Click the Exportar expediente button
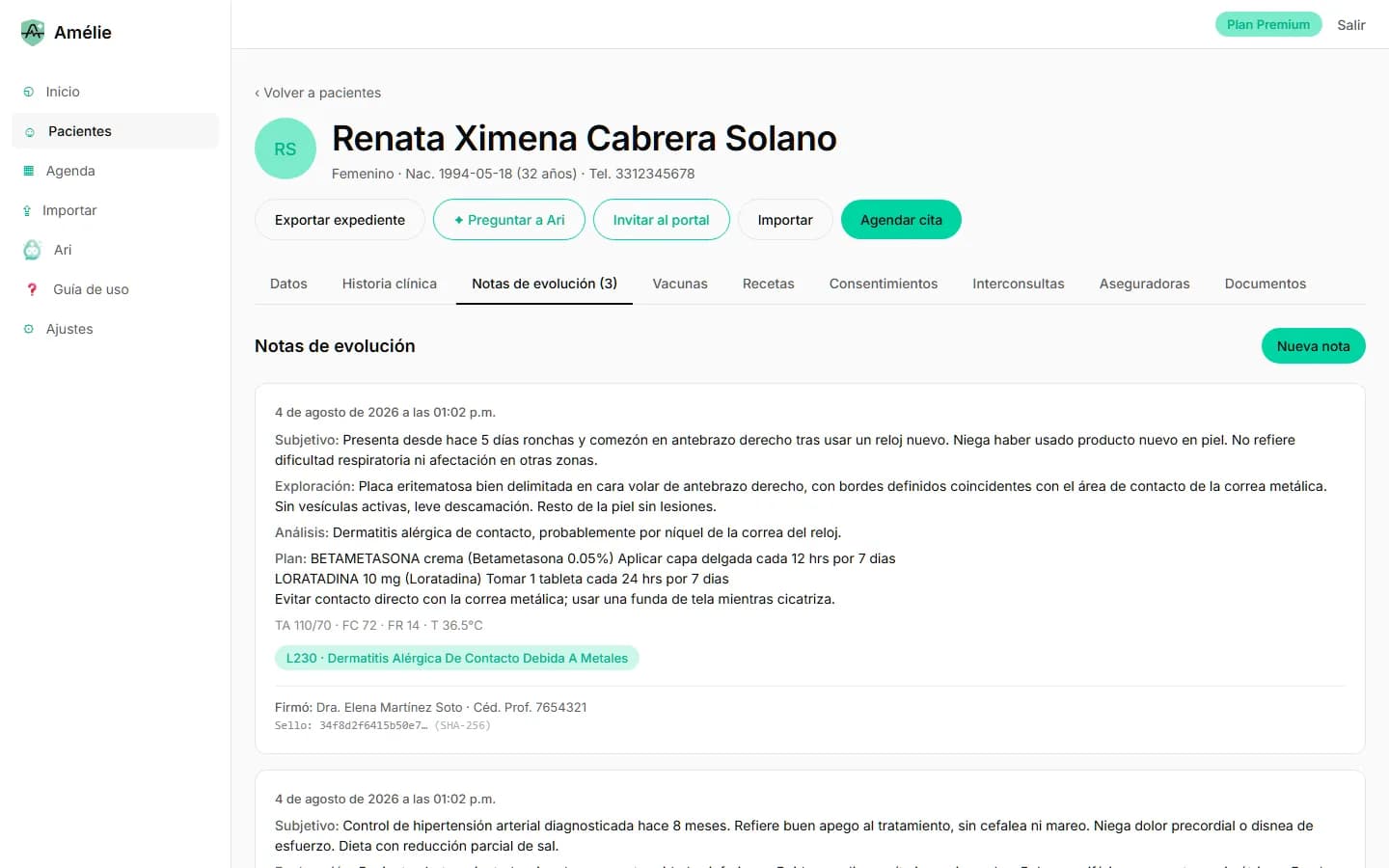This screenshot has height=868, width=1389. pos(340,220)
